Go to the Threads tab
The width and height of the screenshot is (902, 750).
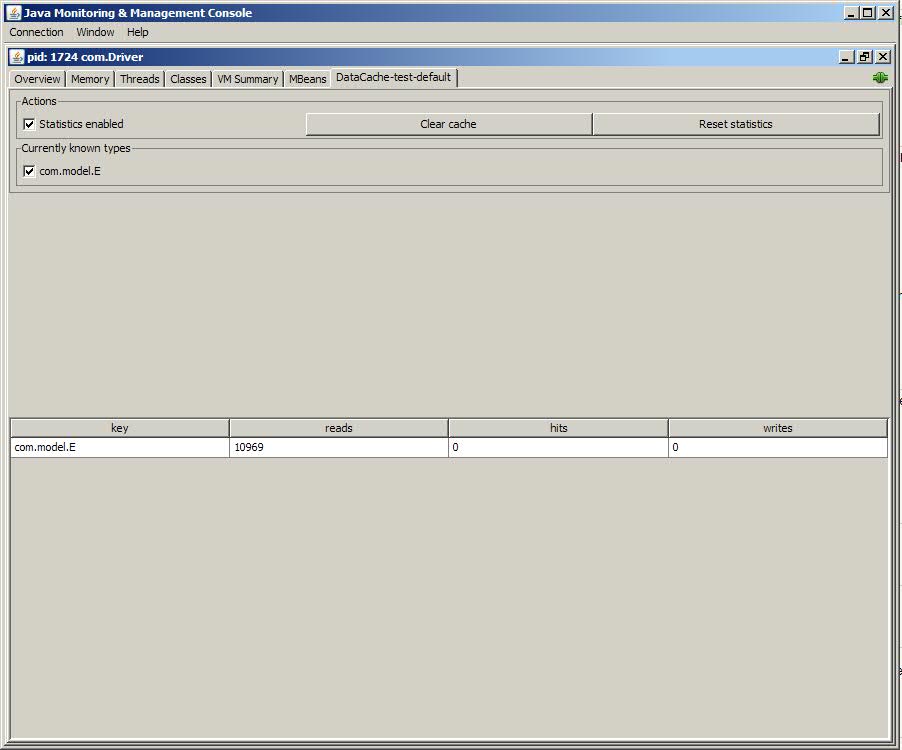140,79
